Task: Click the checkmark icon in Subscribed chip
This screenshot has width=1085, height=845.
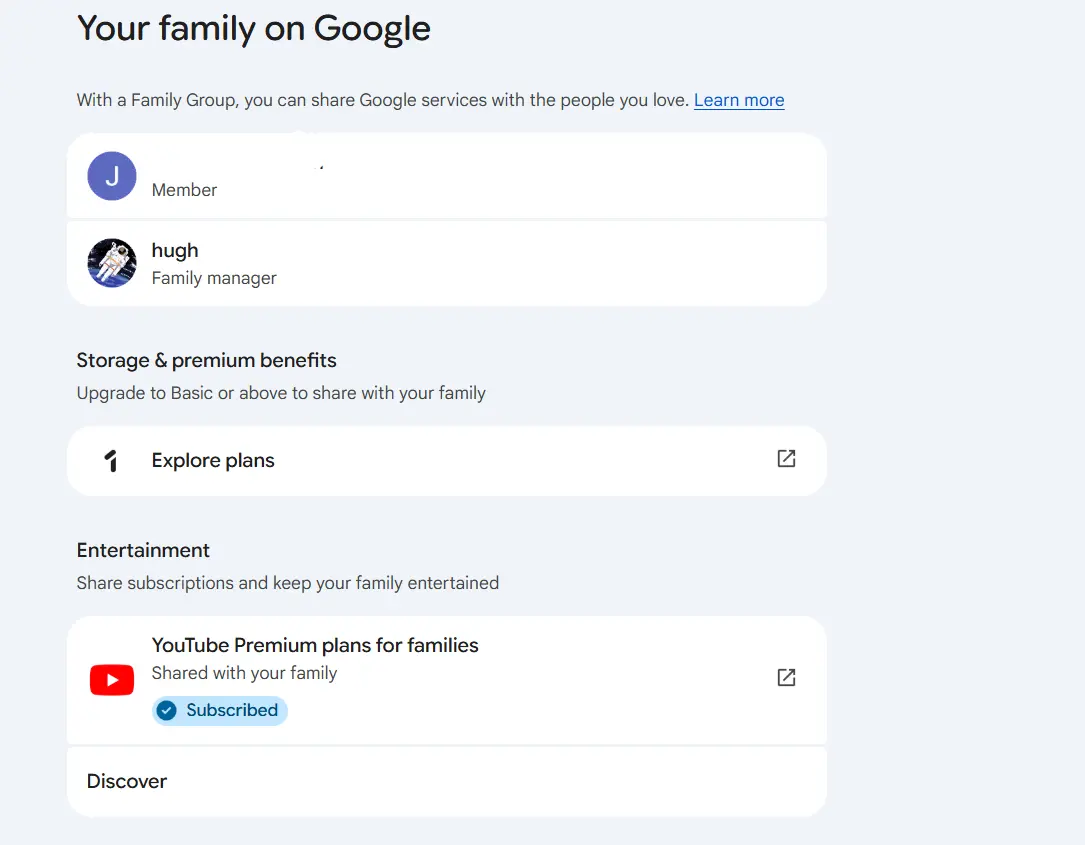Action: (x=167, y=711)
